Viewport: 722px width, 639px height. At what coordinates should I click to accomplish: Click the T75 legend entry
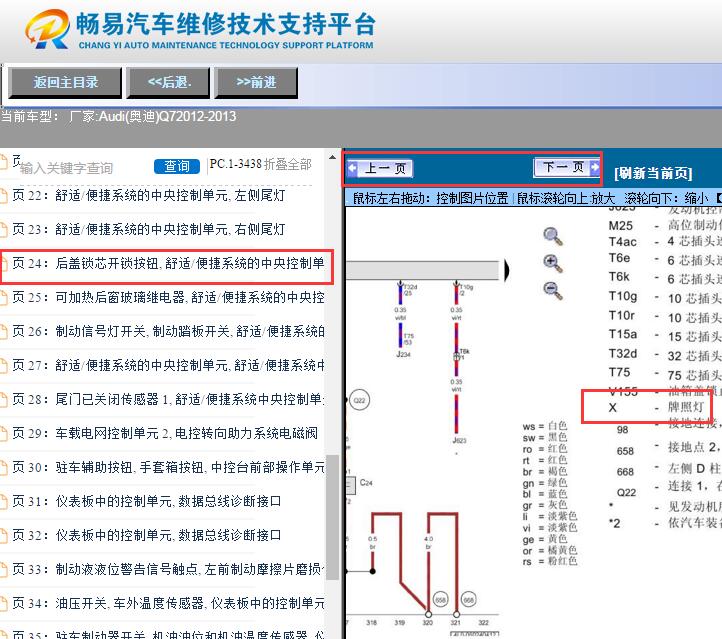(663, 373)
